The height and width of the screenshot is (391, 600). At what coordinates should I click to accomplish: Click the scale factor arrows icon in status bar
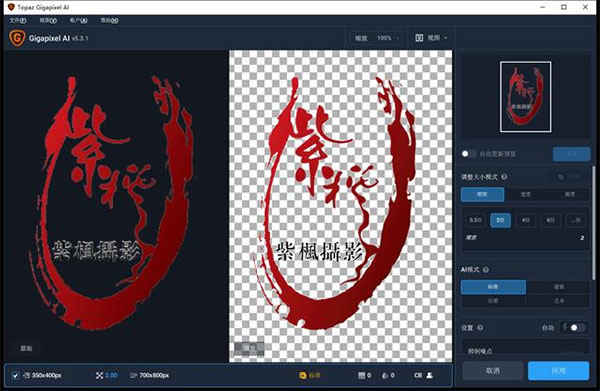[99, 375]
